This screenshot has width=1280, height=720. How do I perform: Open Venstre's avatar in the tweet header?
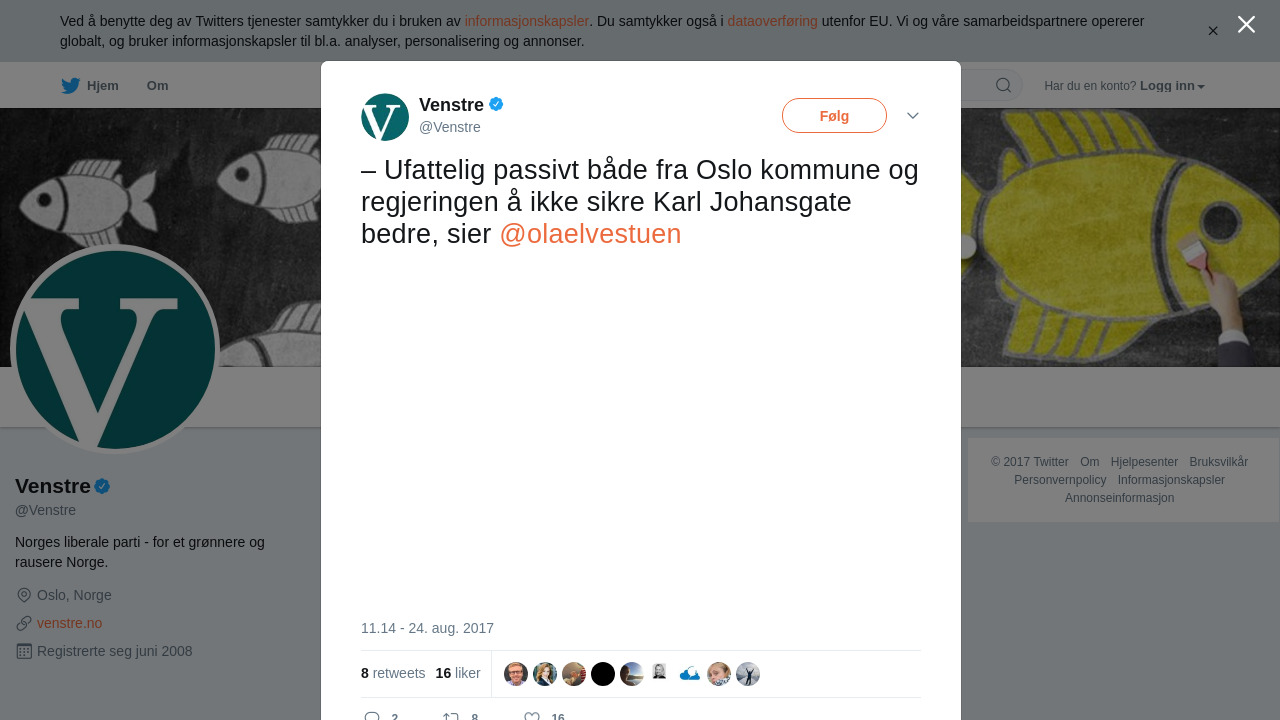click(x=385, y=117)
